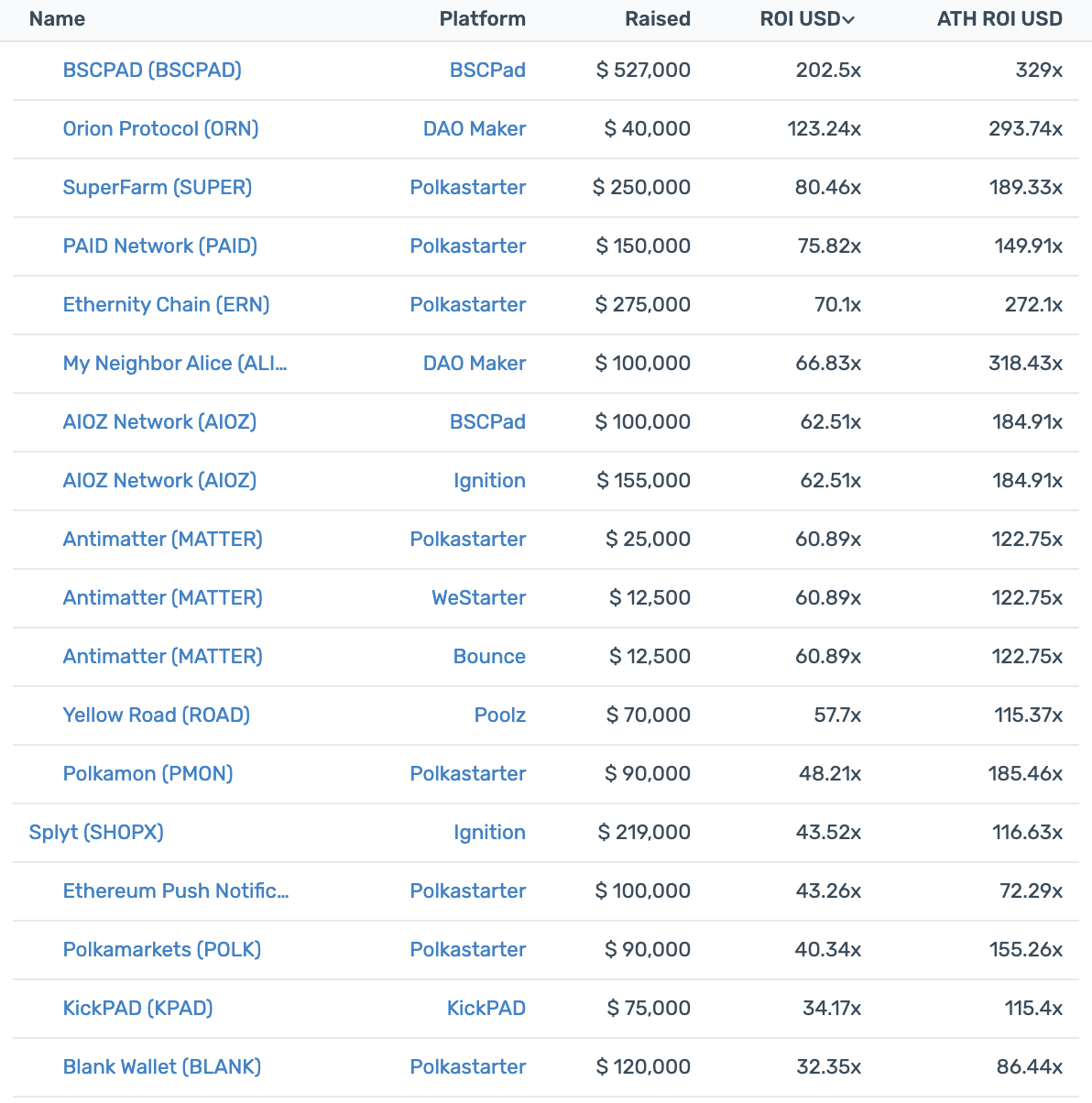Open Orion Protocol (ORN) link
This screenshot has height=1103, width=1092.
[160, 128]
